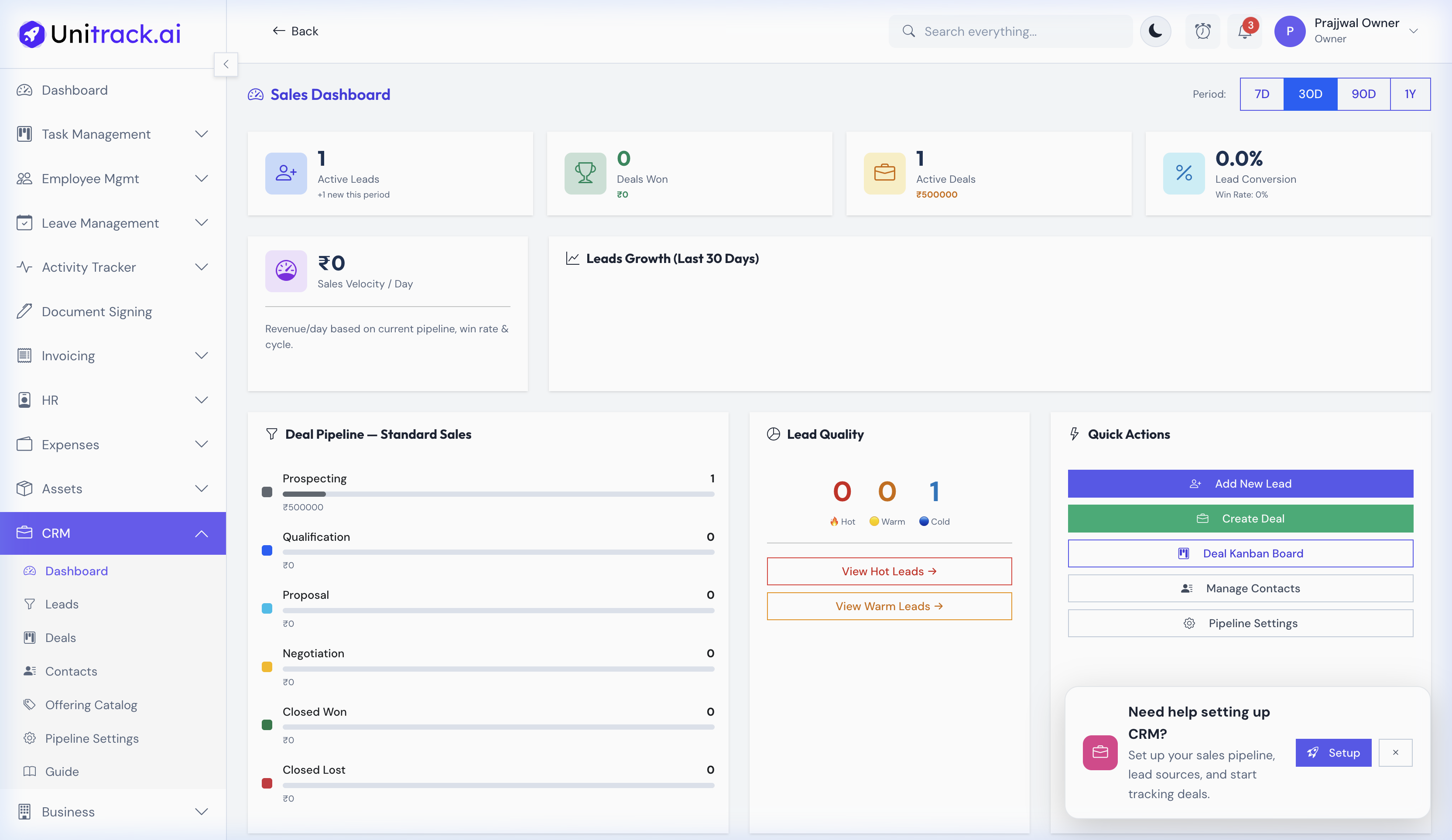This screenshot has height=840, width=1452.
Task: Click the Sales Velocity gauge icon
Action: click(286, 271)
